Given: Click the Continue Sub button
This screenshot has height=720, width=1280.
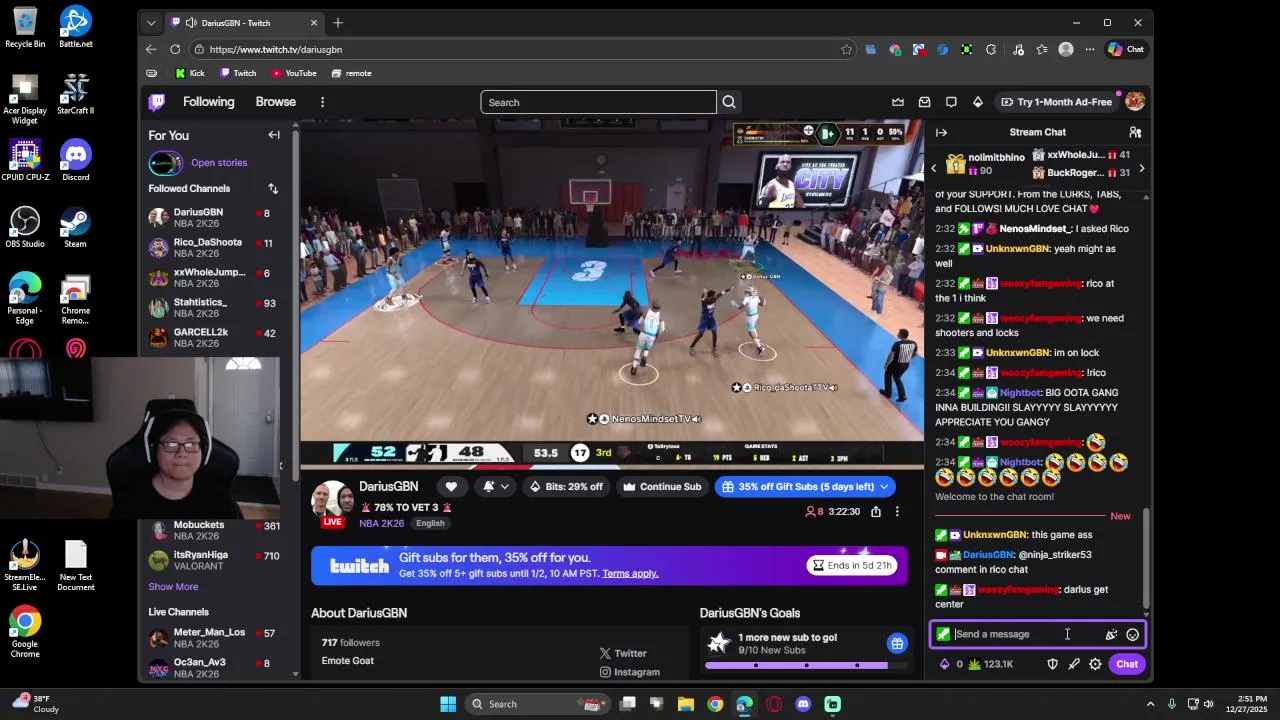Looking at the screenshot, I should pyautogui.click(x=661, y=487).
